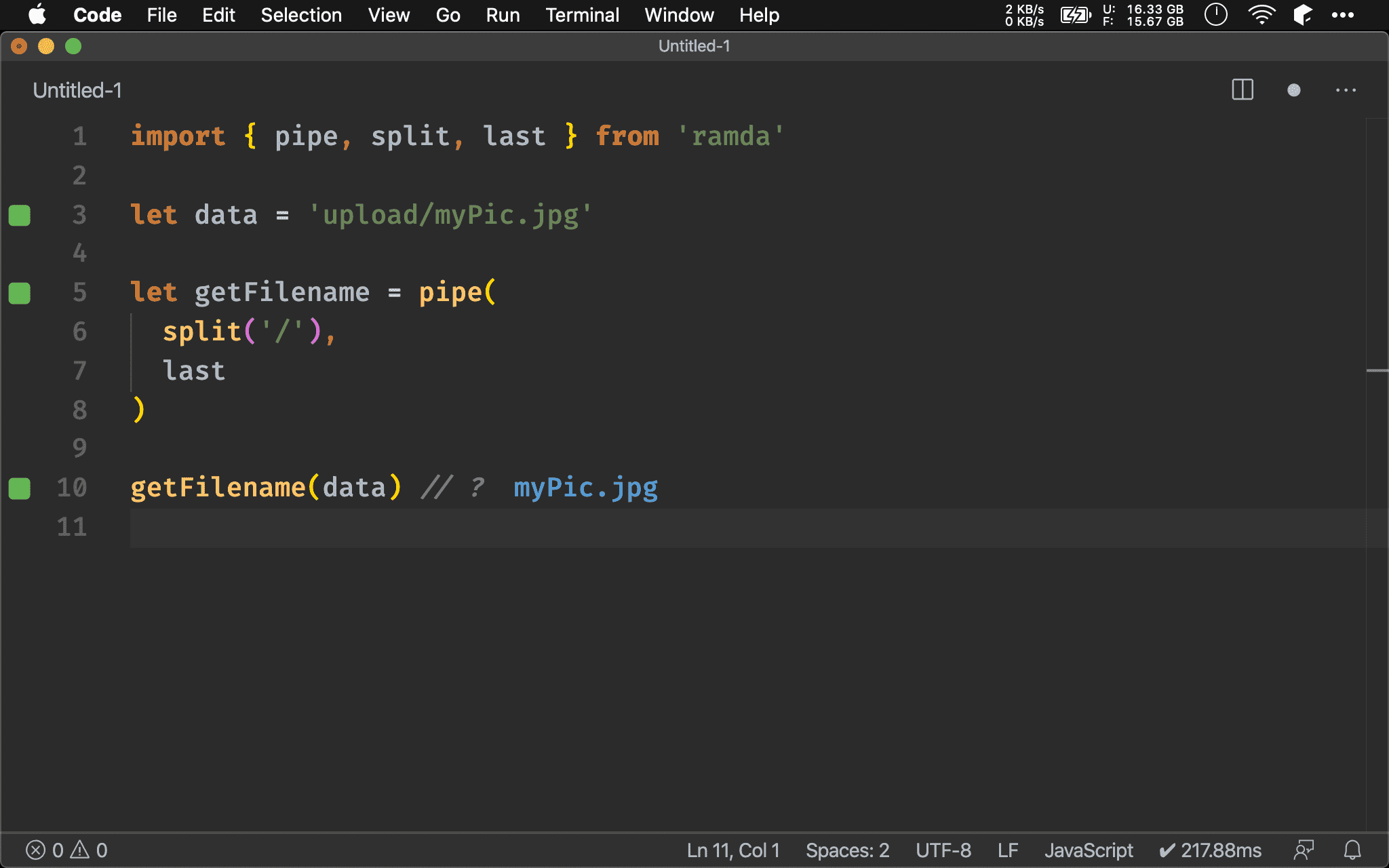
Task: Split the editor to the right
Action: click(1243, 90)
